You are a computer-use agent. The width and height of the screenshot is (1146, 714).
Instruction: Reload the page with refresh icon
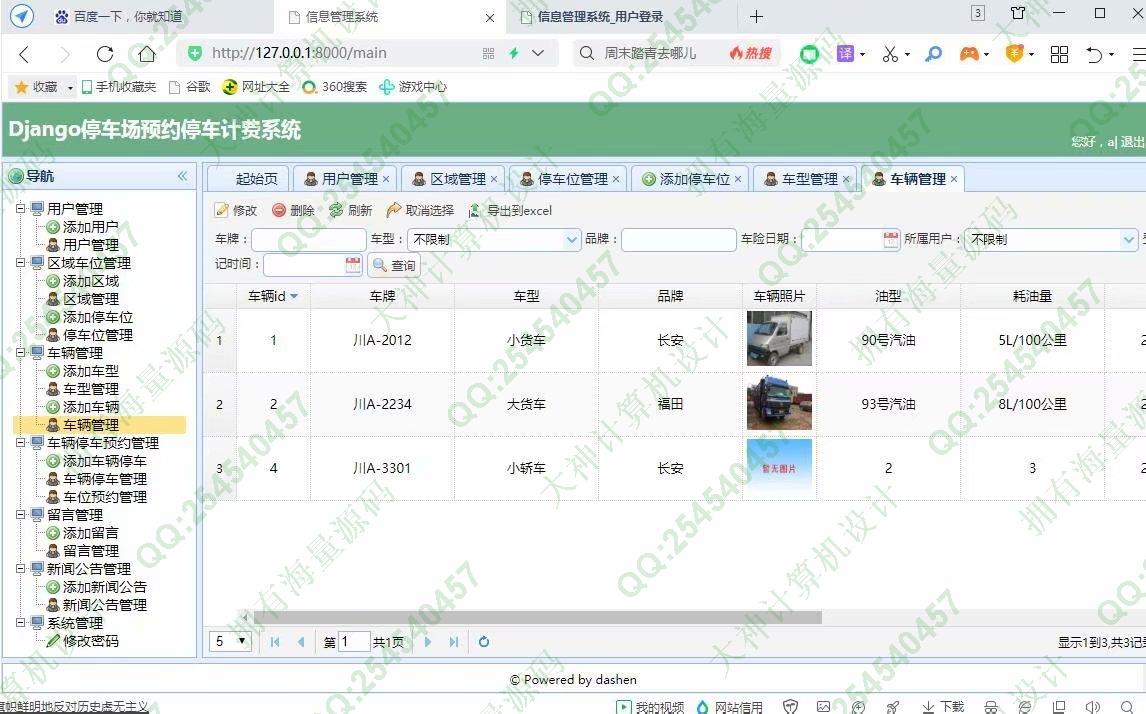point(105,53)
